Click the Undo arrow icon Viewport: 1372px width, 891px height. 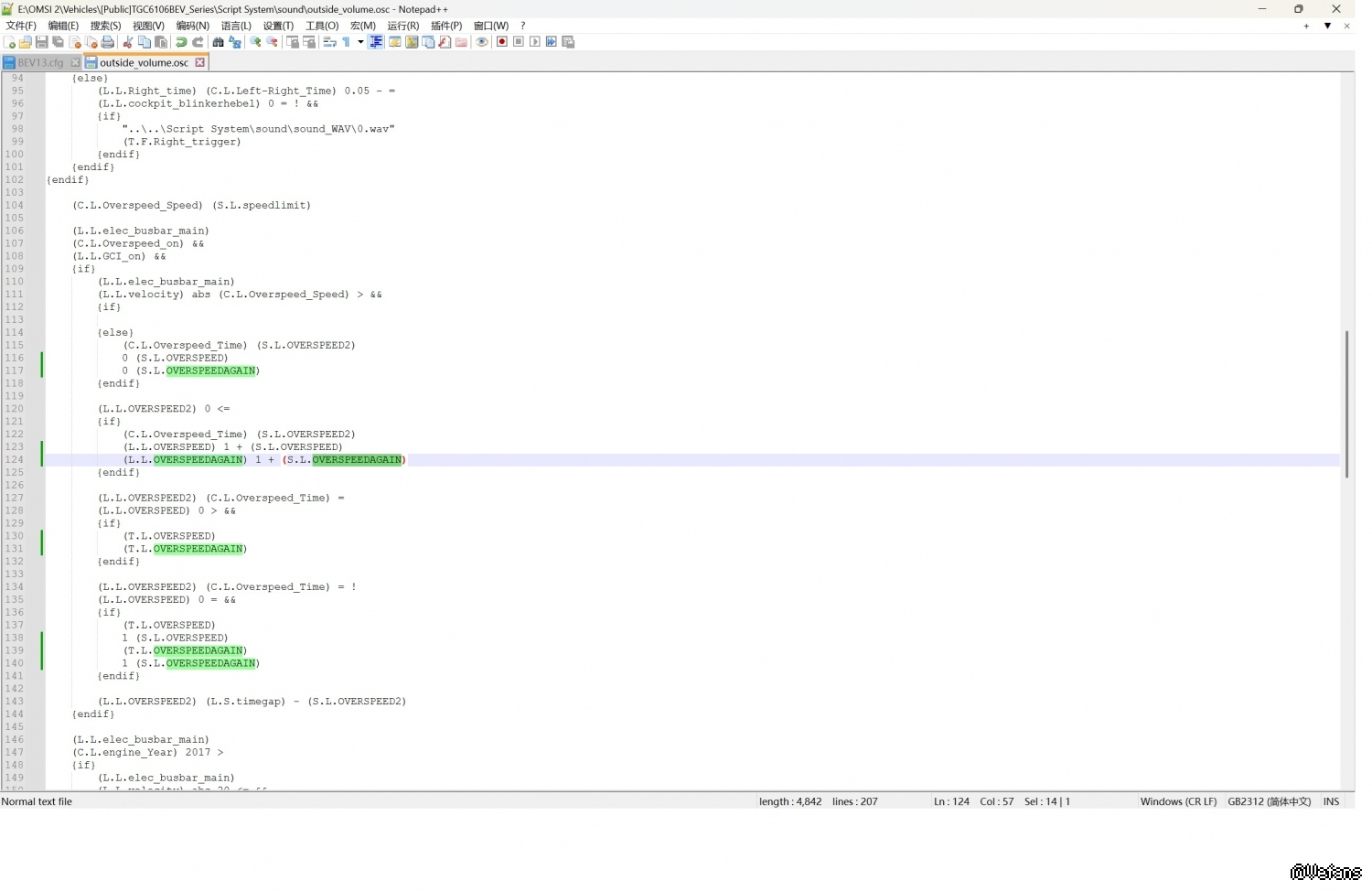point(181,42)
